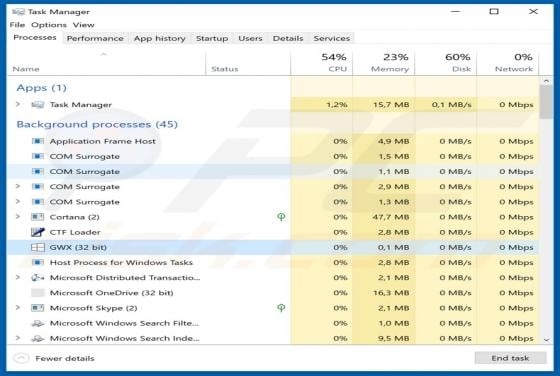Collapse view with Fewer details

[54, 358]
